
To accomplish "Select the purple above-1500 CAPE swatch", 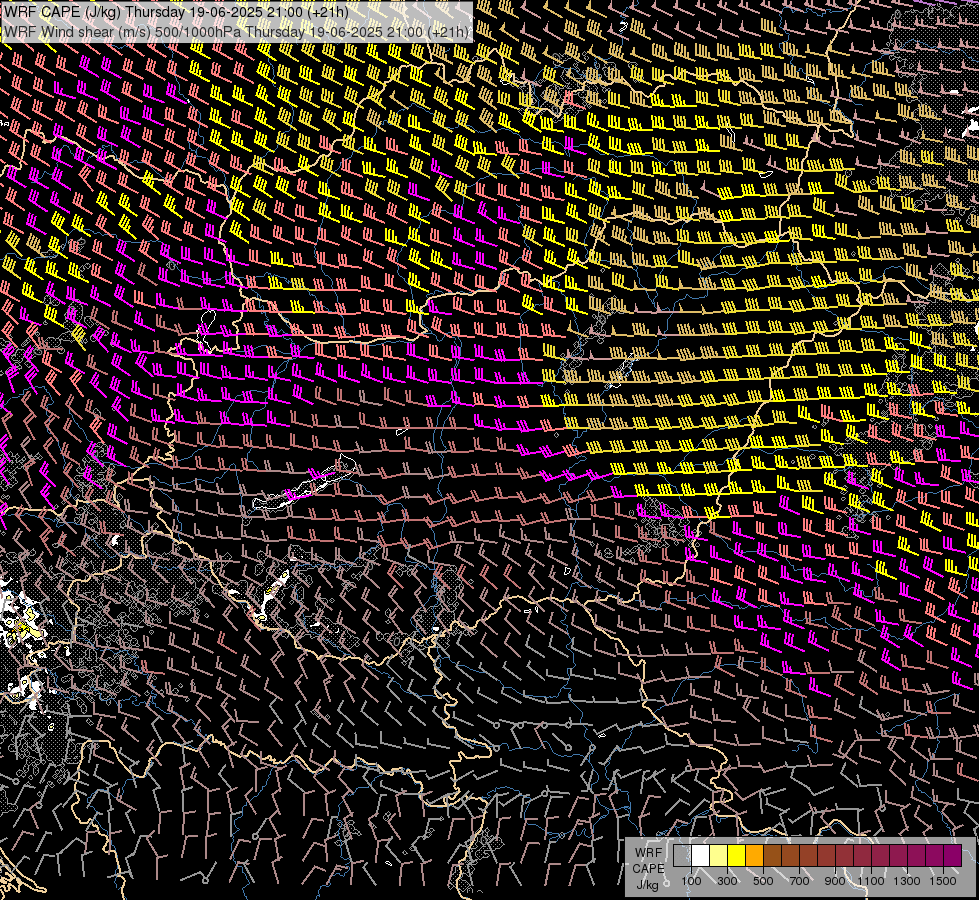I will [x=953, y=855].
